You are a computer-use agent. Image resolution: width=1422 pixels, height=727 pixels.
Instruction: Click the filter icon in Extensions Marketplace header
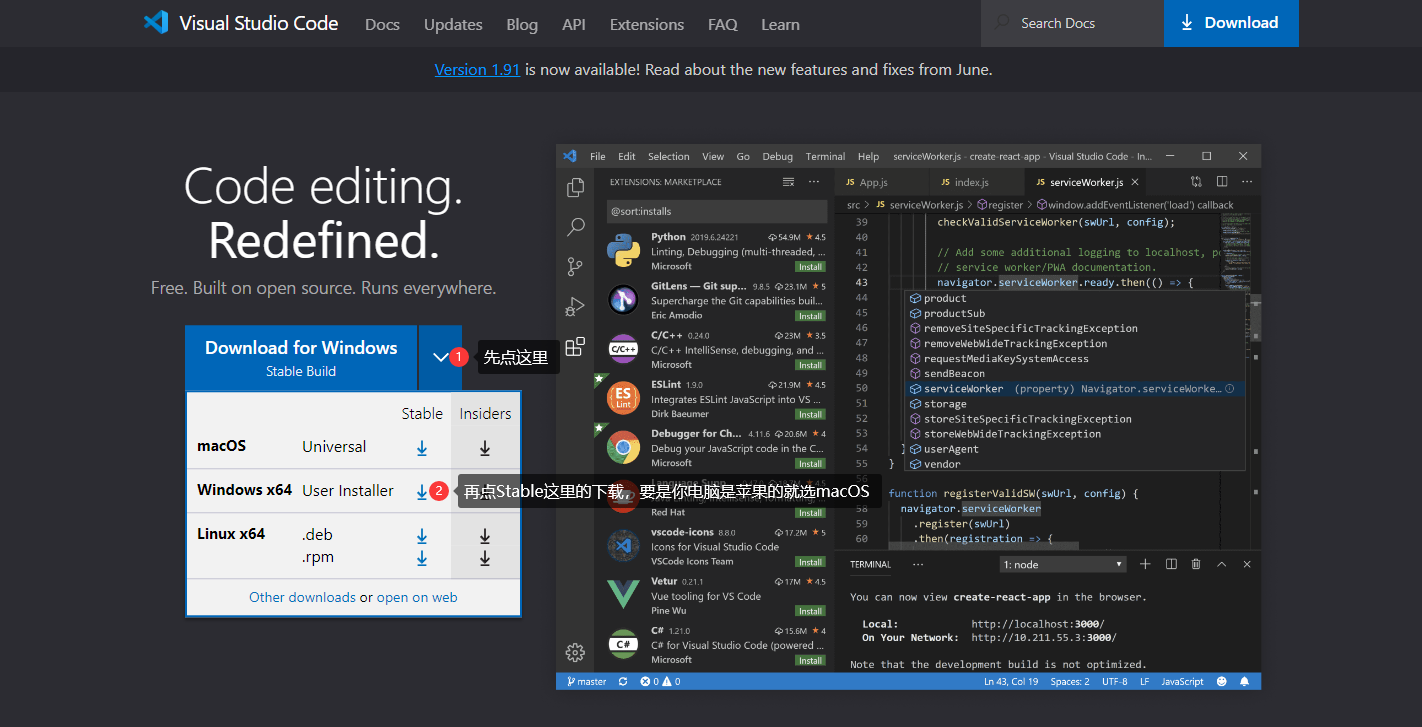[788, 182]
